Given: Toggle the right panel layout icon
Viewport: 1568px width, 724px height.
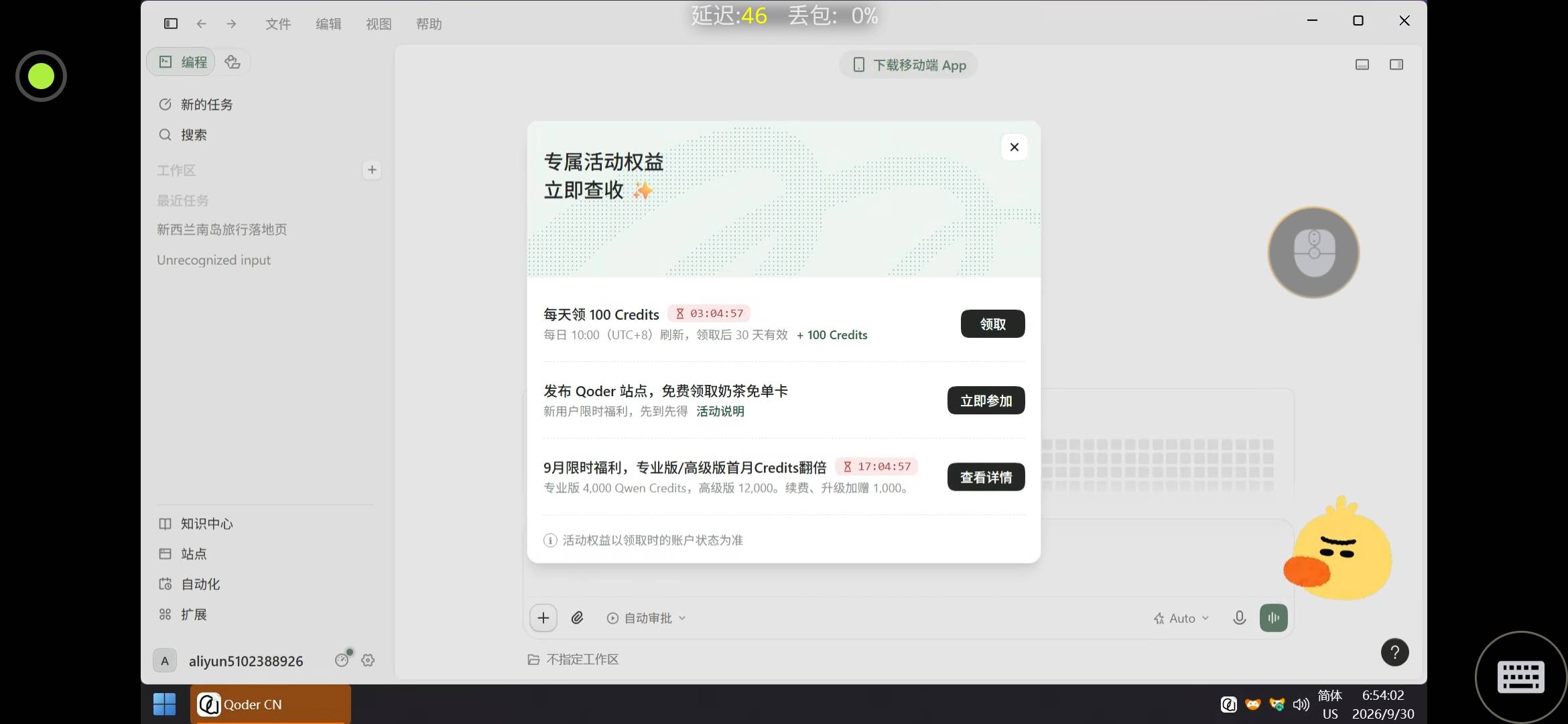Looking at the screenshot, I should 1396,64.
